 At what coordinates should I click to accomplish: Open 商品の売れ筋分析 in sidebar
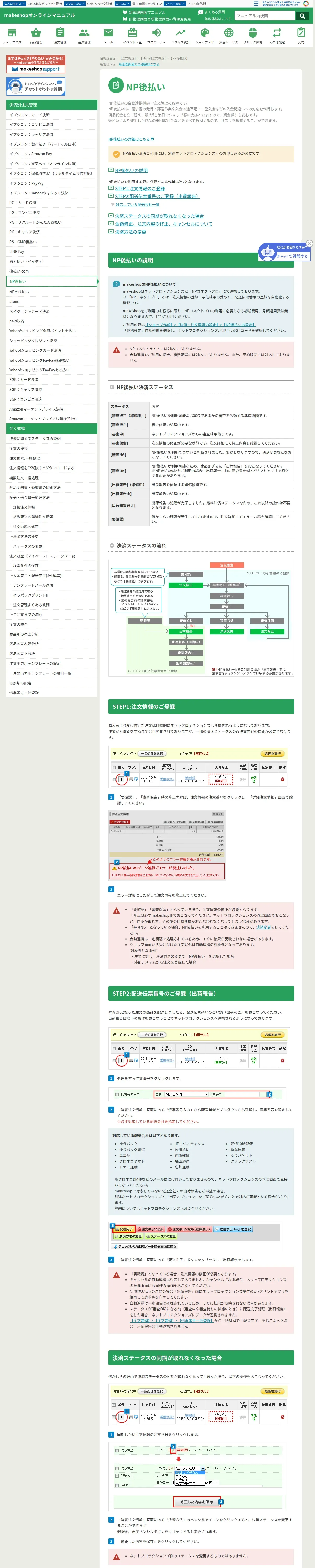pos(52,644)
